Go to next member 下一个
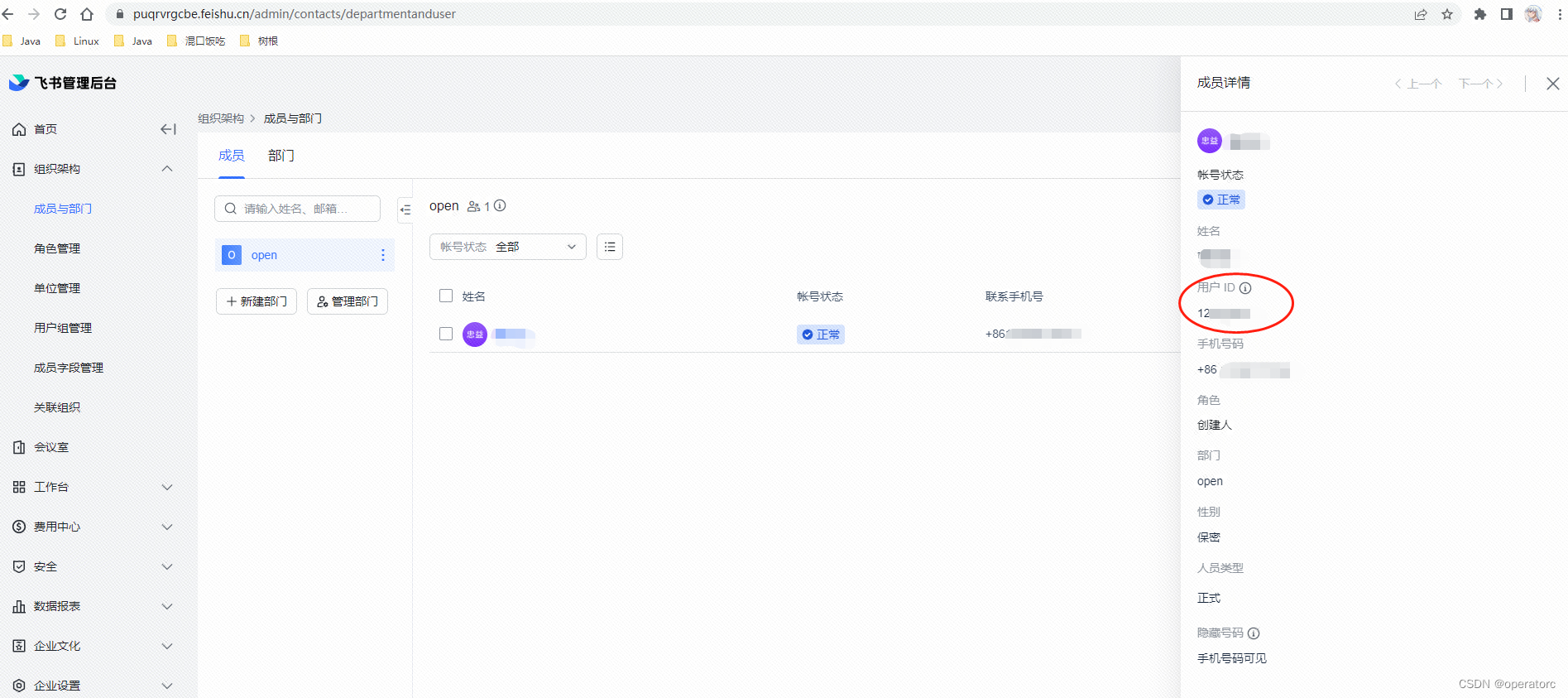Image resolution: width=1568 pixels, height=698 pixels. tap(1481, 84)
